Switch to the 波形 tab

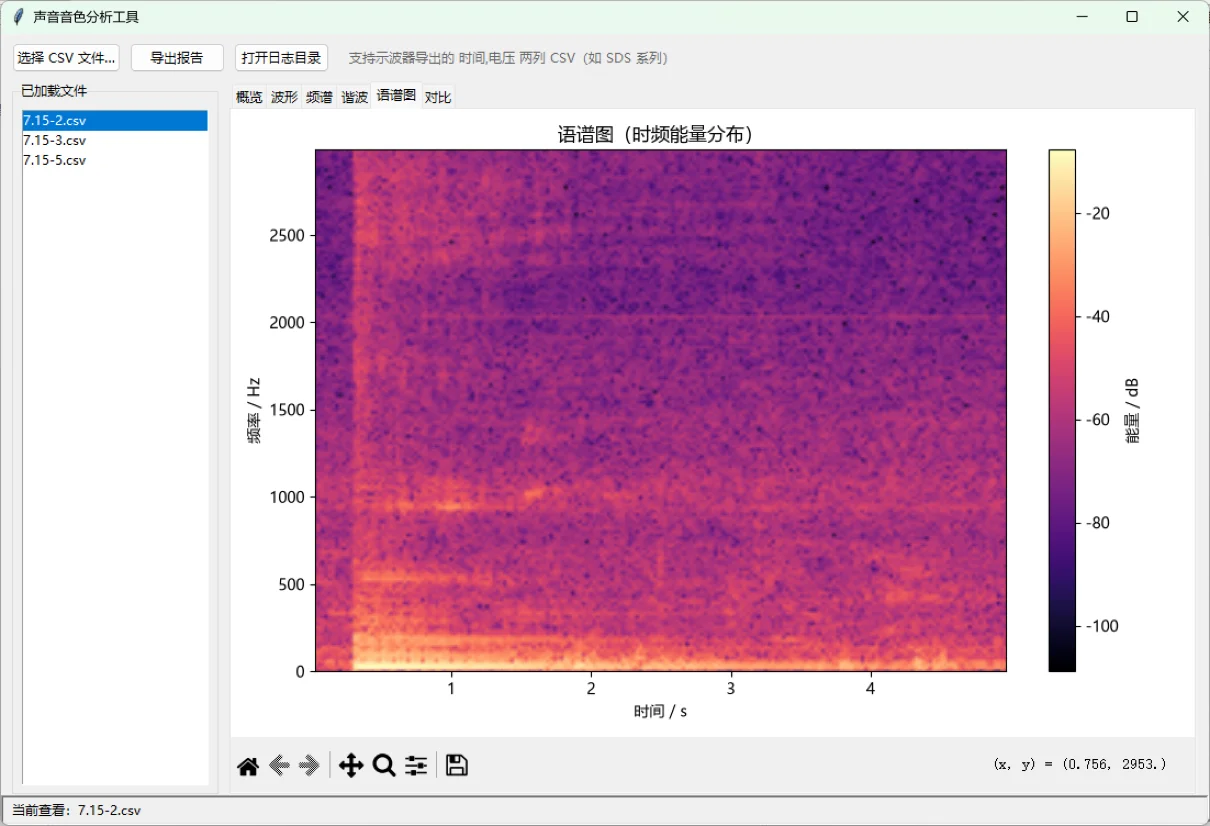click(284, 97)
